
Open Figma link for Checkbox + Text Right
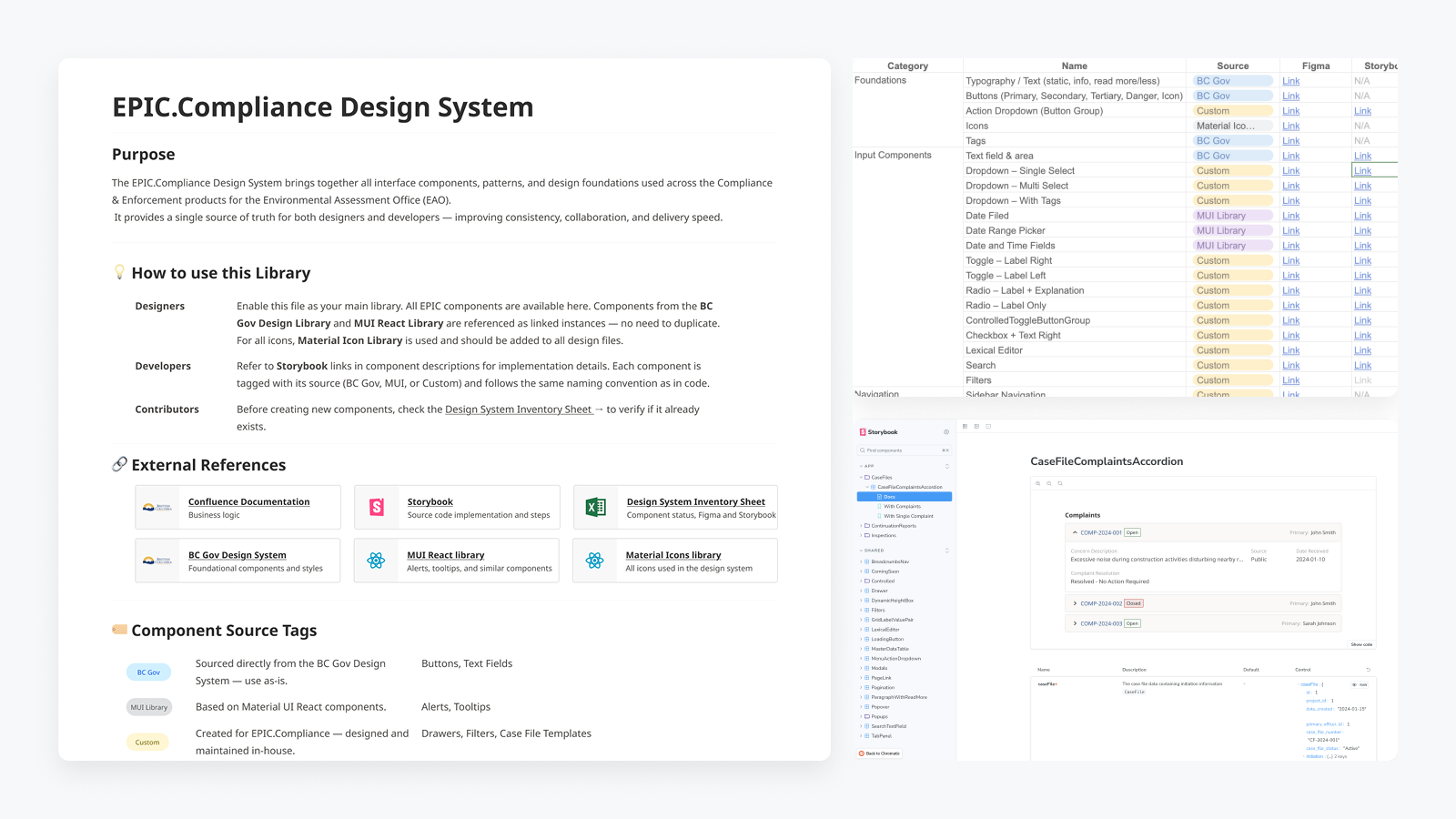click(1291, 336)
